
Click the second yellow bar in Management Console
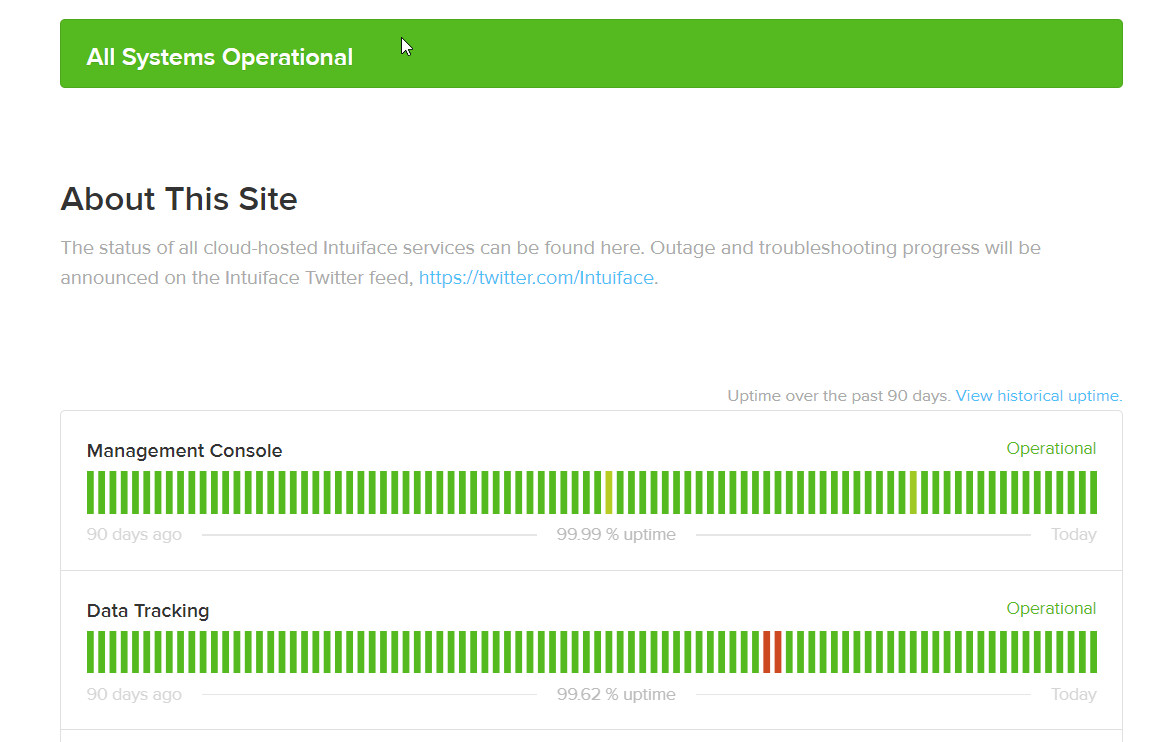(913, 492)
